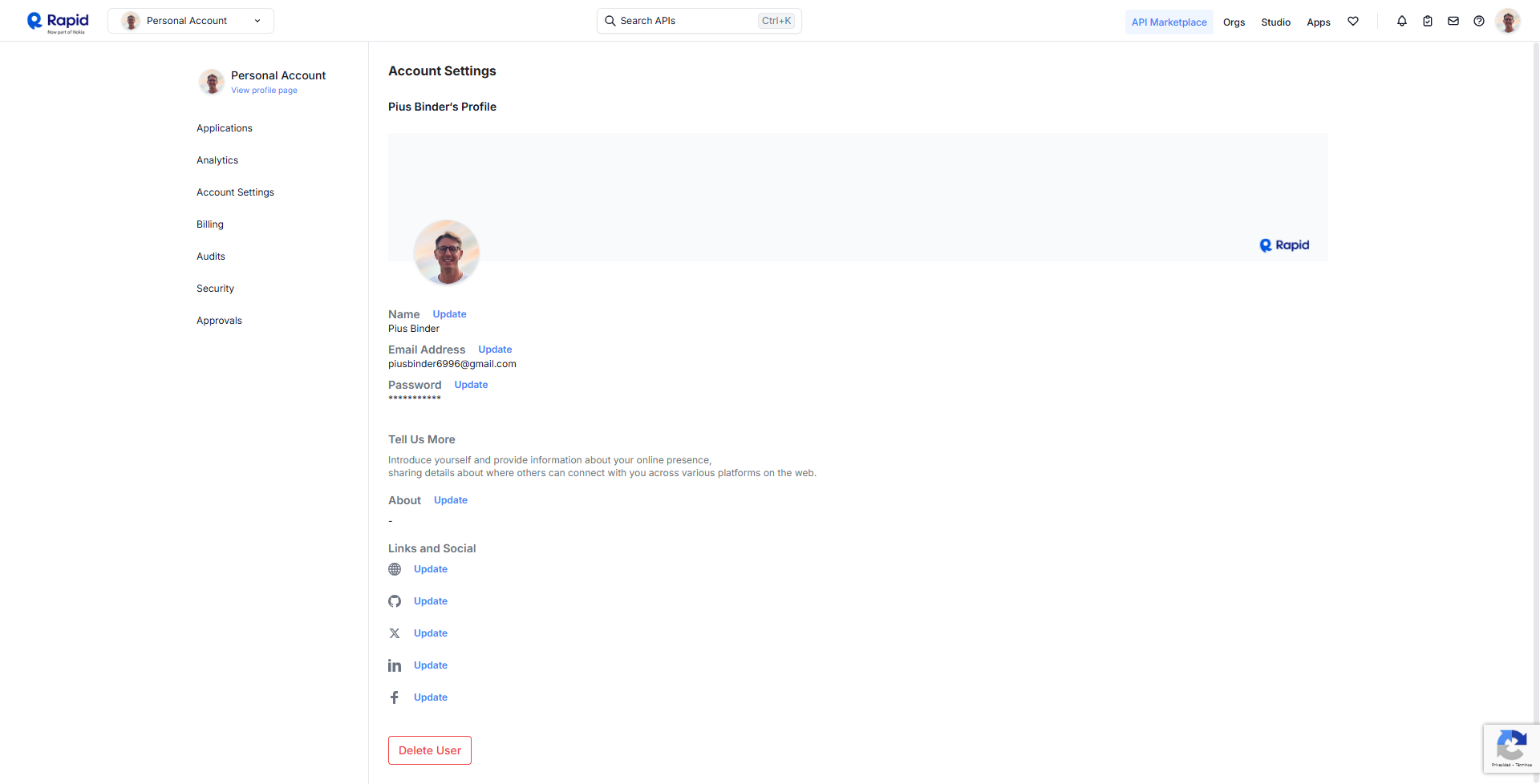Update the GitHub profile link
The height and width of the screenshot is (784, 1540).
coord(431,601)
